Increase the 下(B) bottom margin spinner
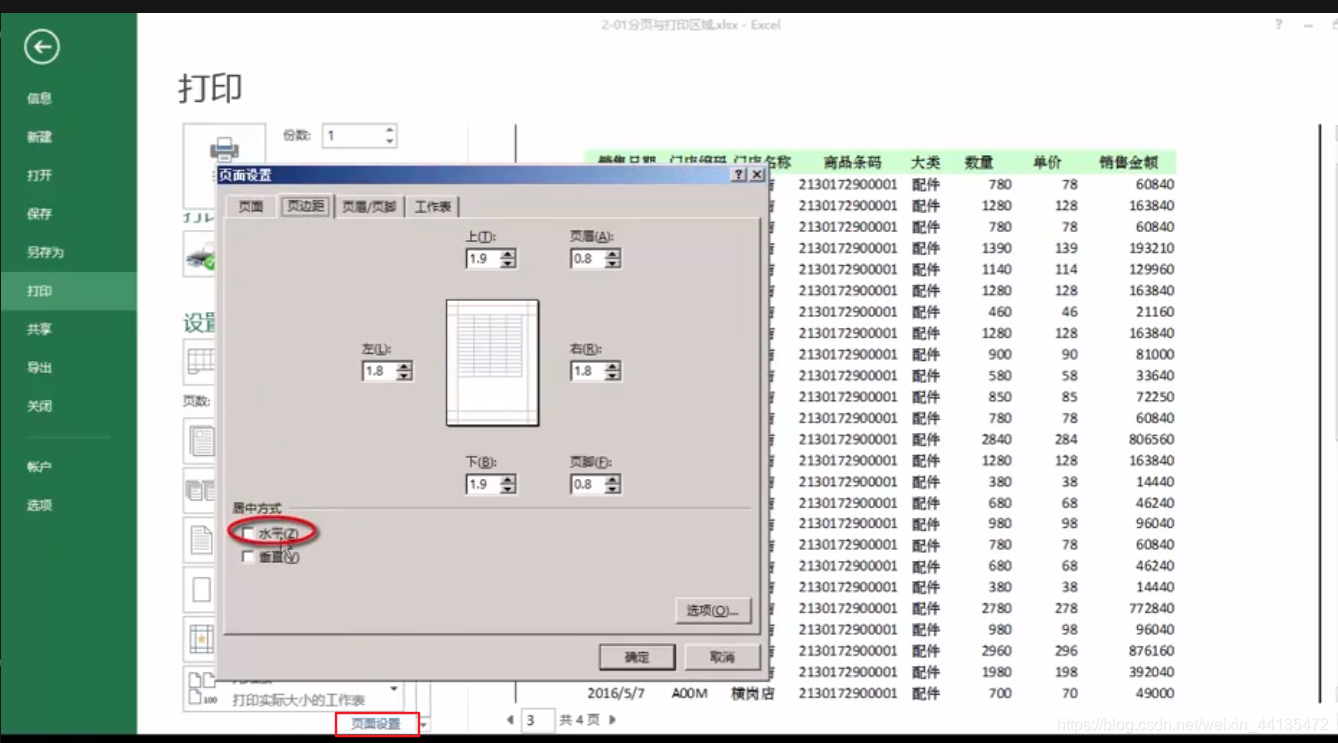This screenshot has height=743, width=1338. click(508, 479)
